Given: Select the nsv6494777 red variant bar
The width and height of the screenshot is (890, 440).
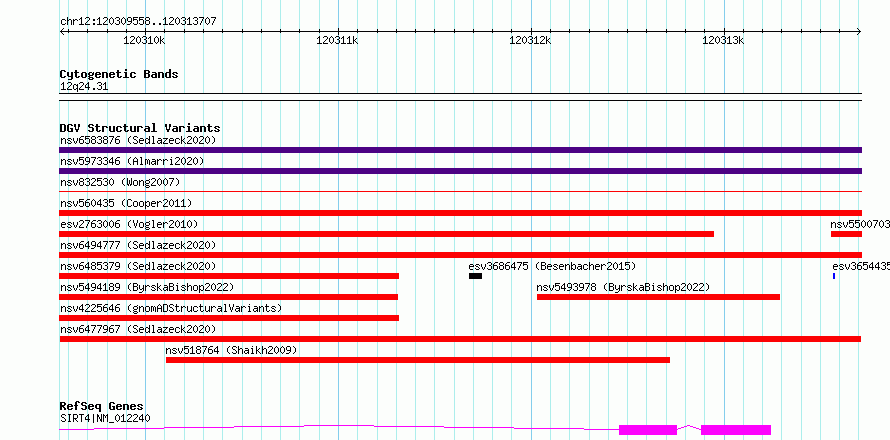Looking at the screenshot, I should [x=460, y=255].
